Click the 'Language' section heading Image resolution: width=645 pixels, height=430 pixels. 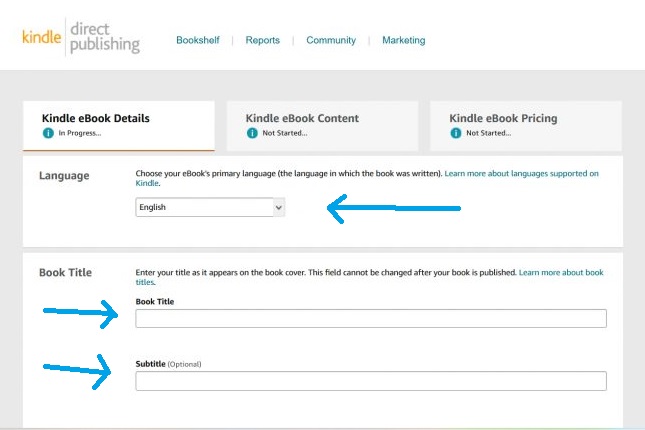(x=64, y=176)
